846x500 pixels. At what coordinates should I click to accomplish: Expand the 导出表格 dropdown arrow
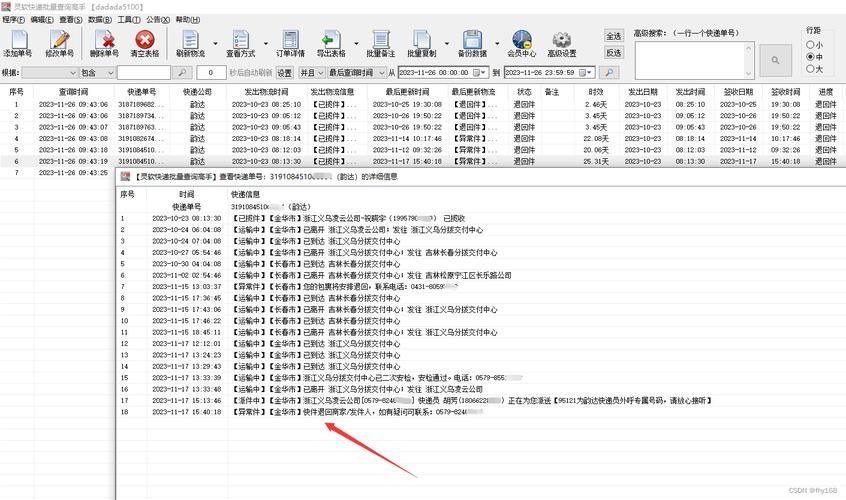(356, 44)
